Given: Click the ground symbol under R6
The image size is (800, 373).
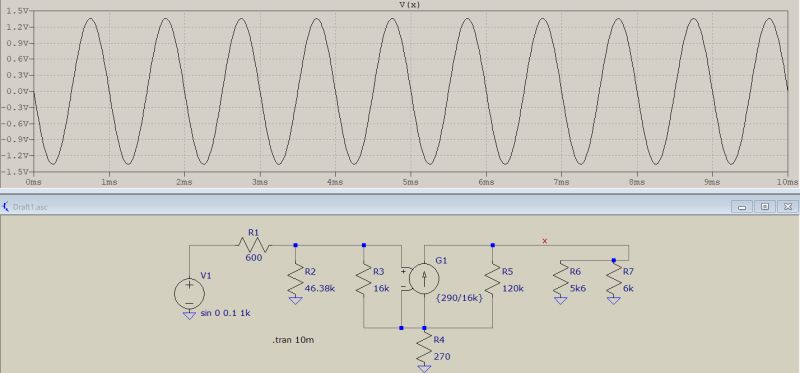Looking at the screenshot, I should 560,301.
